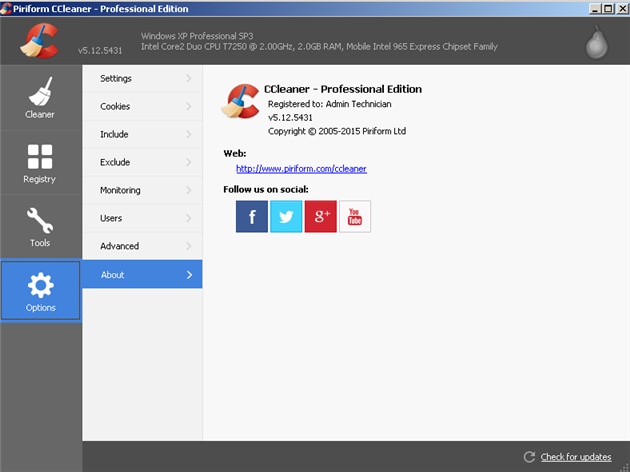Open the Cleaner section broom icon
The width and height of the screenshot is (630, 472).
pos(40,92)
